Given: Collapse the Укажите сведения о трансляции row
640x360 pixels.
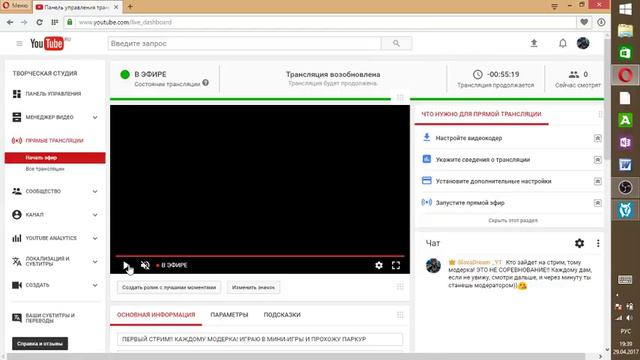Looking at the screenshot, I should point(598,160).
